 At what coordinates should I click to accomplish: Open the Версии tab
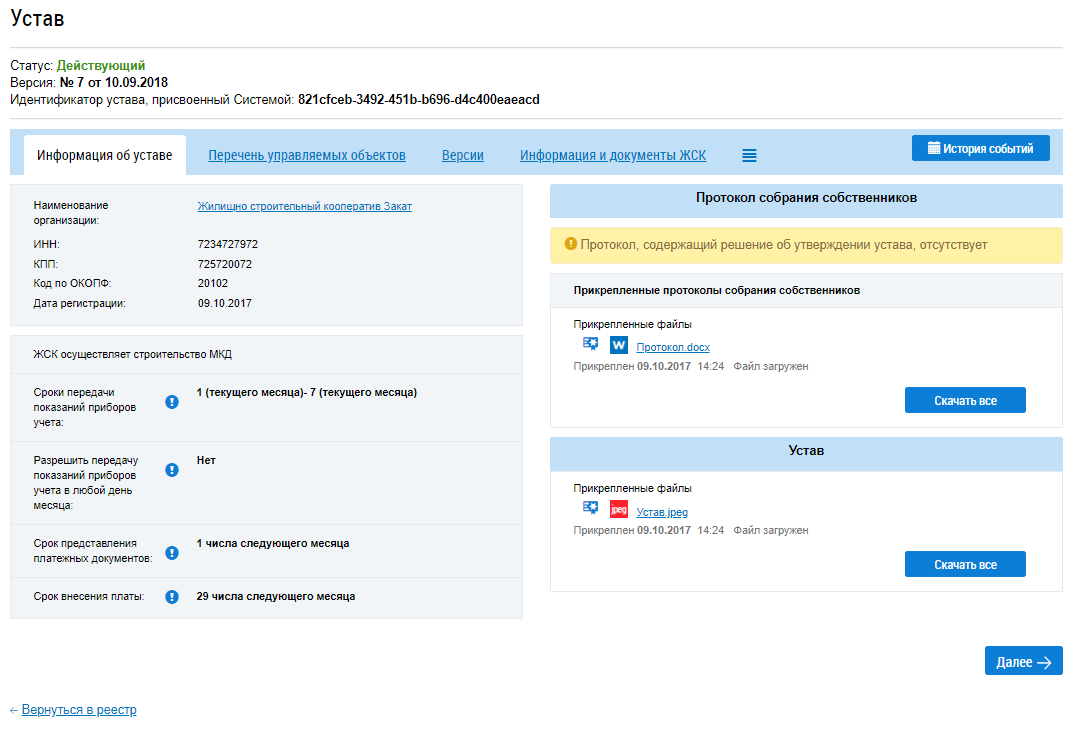click(463, 156)
